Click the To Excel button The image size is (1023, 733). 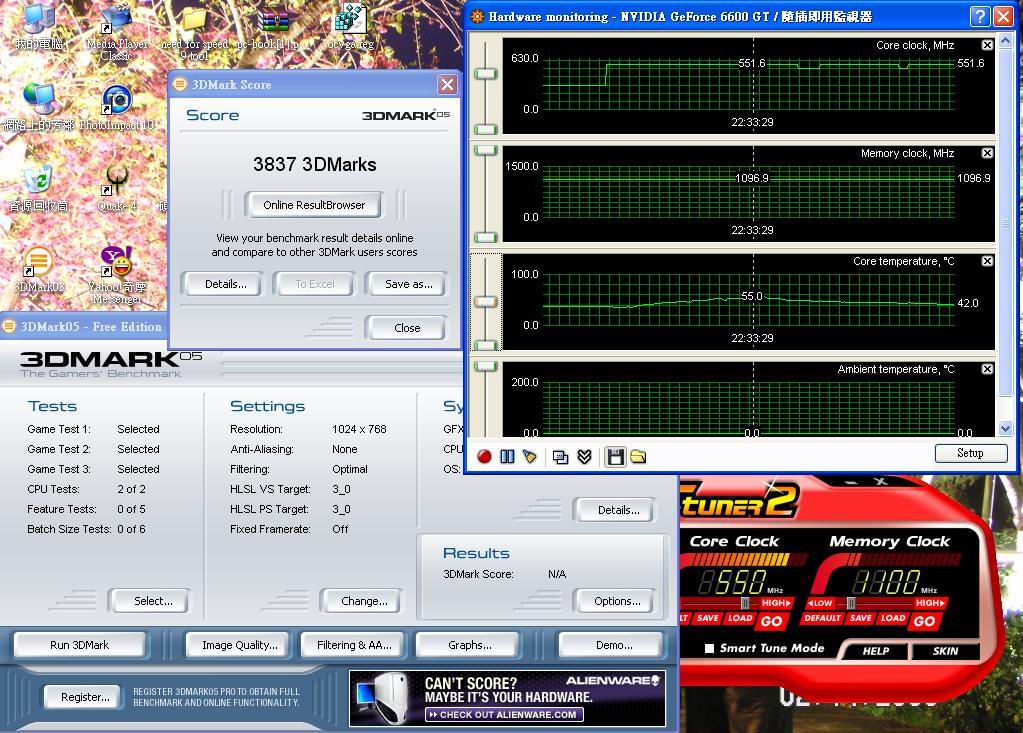pyautogui.click(x=314, y=284)
